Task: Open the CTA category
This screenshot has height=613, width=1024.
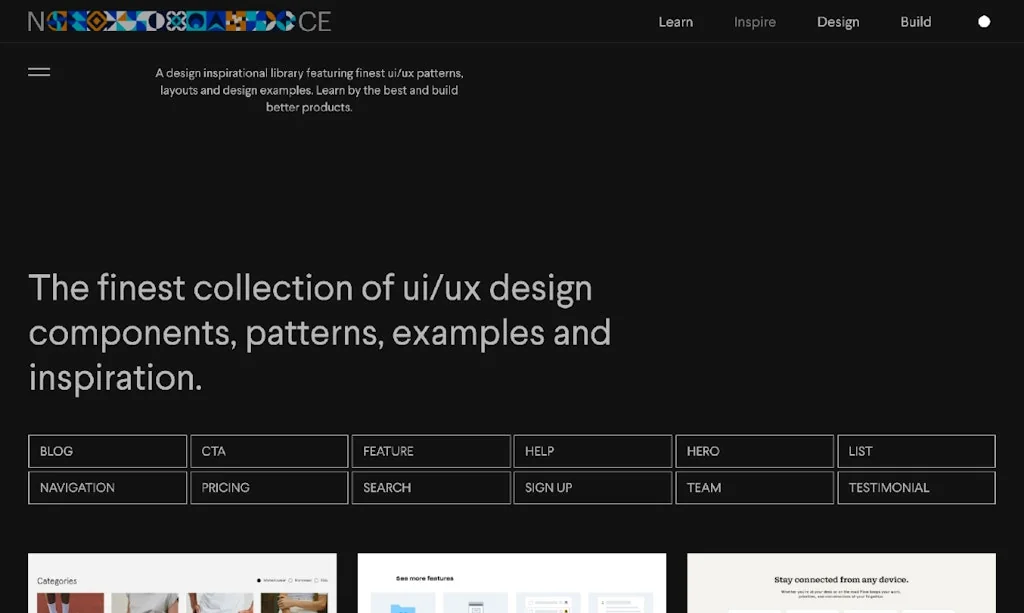Action: click(x=268, y=451)
